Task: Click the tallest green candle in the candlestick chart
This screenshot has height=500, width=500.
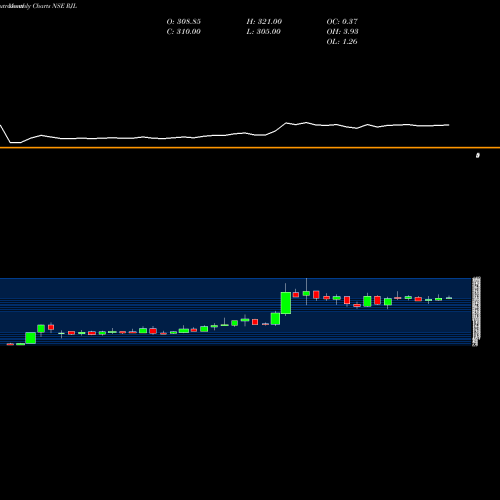Action: coord(286,303)
